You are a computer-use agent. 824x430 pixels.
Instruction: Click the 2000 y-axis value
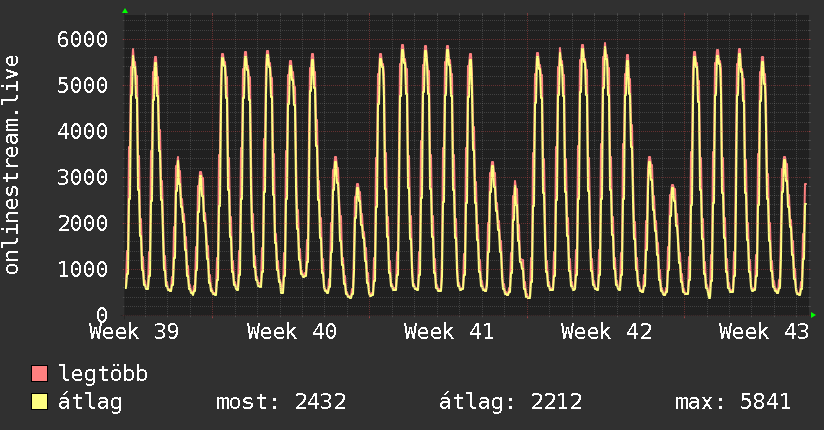point(83,223)
